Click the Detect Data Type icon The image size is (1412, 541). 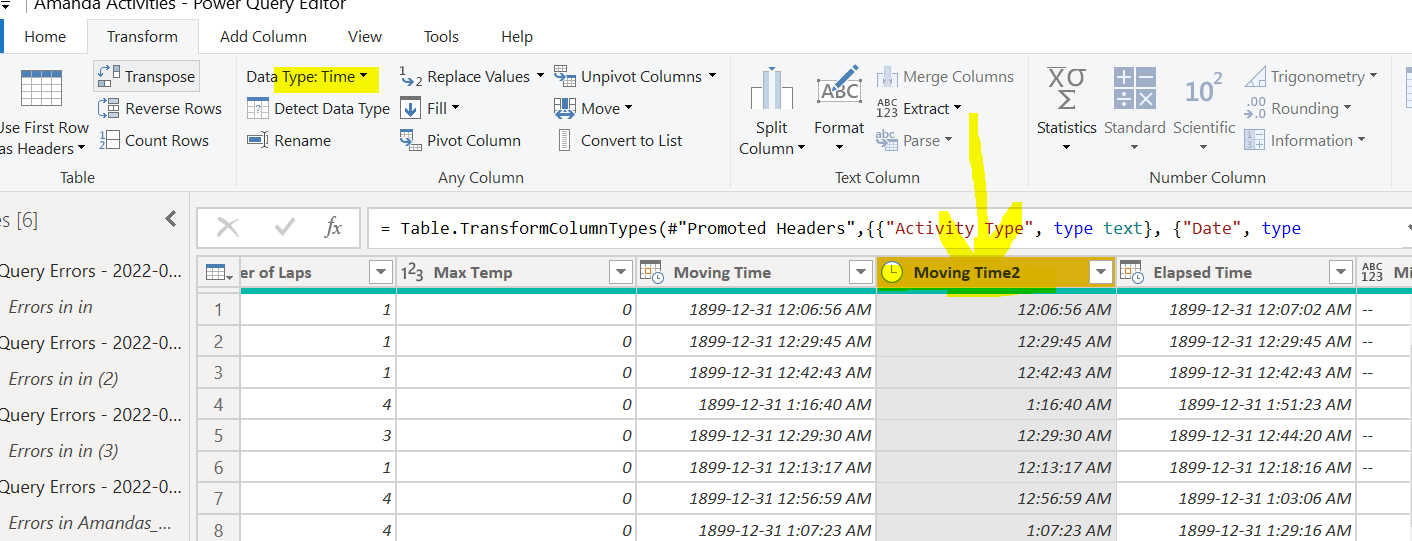[x=258, y=108]
